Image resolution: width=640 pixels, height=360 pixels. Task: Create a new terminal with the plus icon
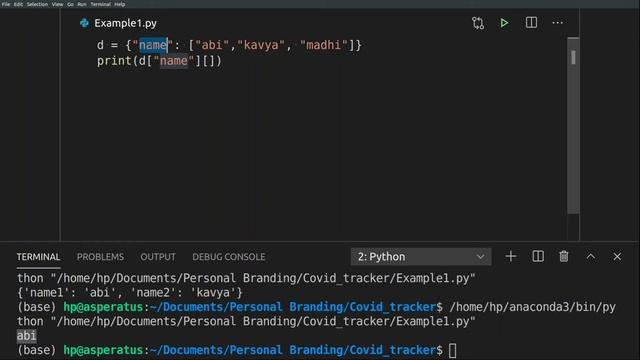[511, 256]
